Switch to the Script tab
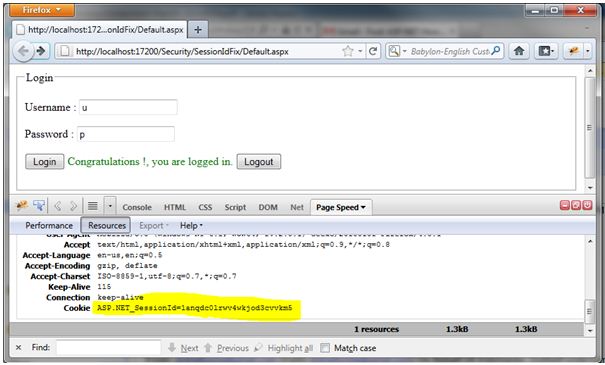The height and width of the screenshot is (365, 605). pyautogui.click(x=235, y=207)
